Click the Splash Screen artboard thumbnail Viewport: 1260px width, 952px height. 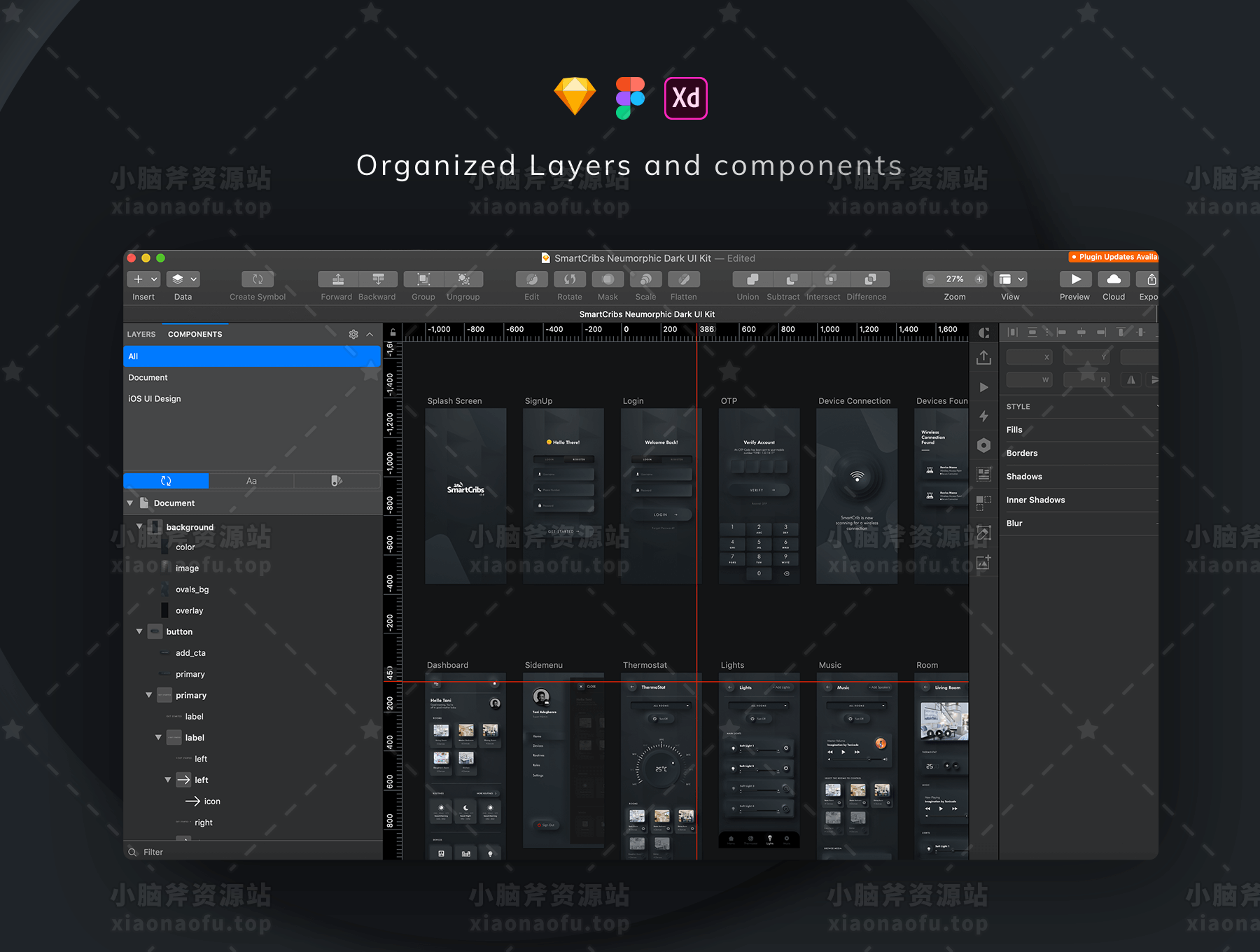pos(465,496)
